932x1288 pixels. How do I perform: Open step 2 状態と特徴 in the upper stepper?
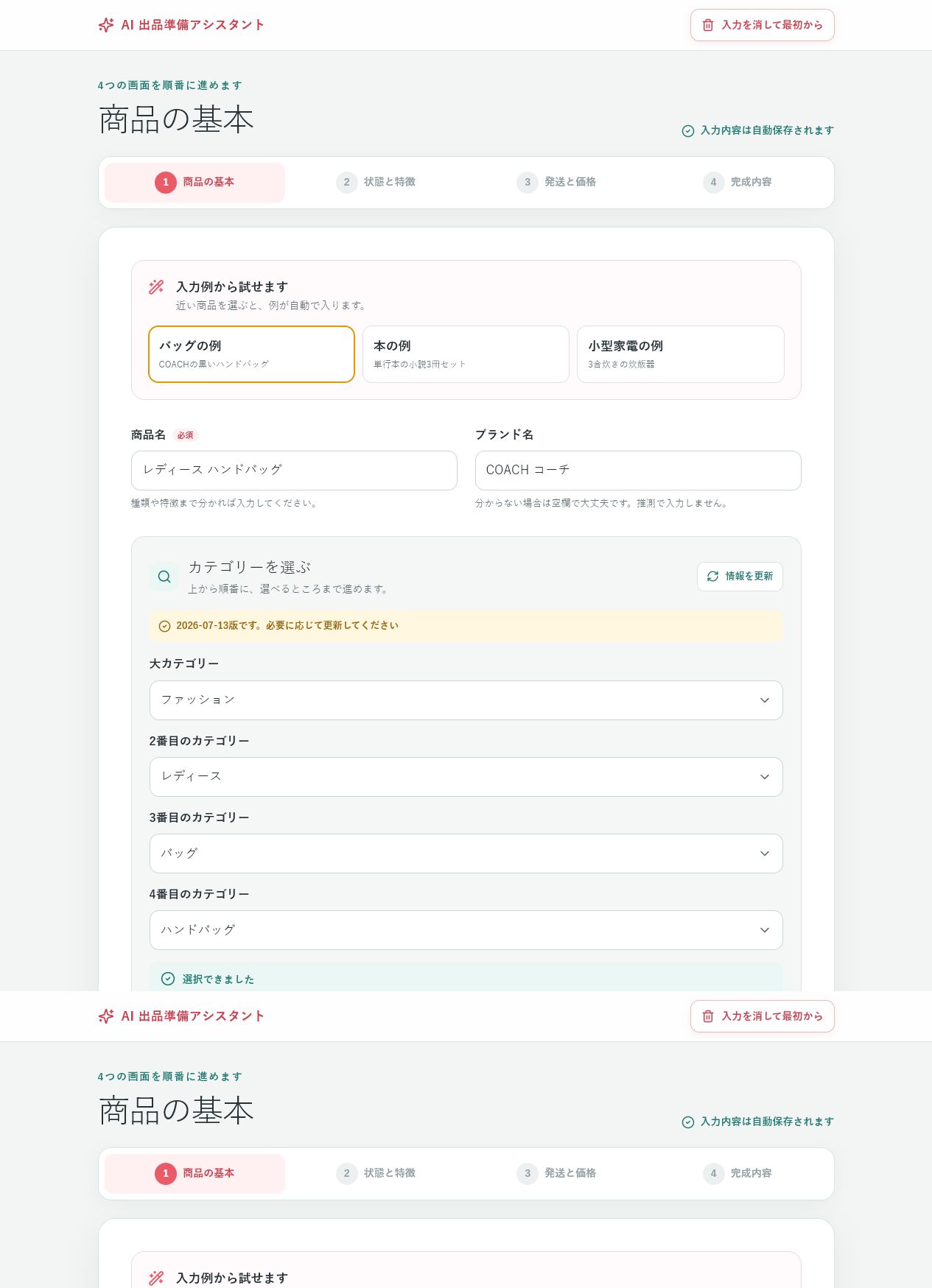[376, 182]
